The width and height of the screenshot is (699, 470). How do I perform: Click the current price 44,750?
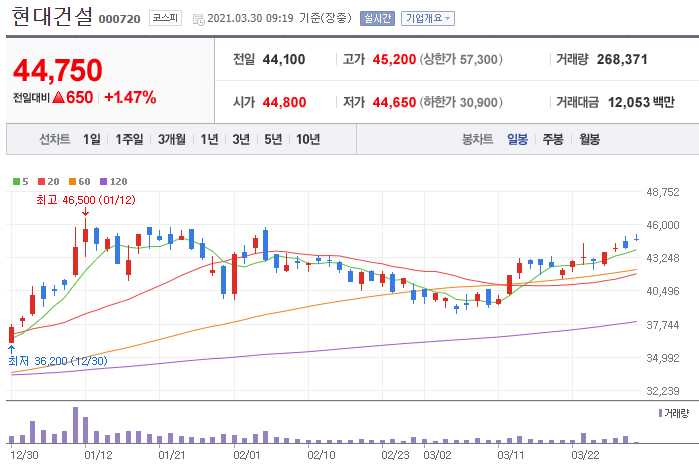[58, 70]
